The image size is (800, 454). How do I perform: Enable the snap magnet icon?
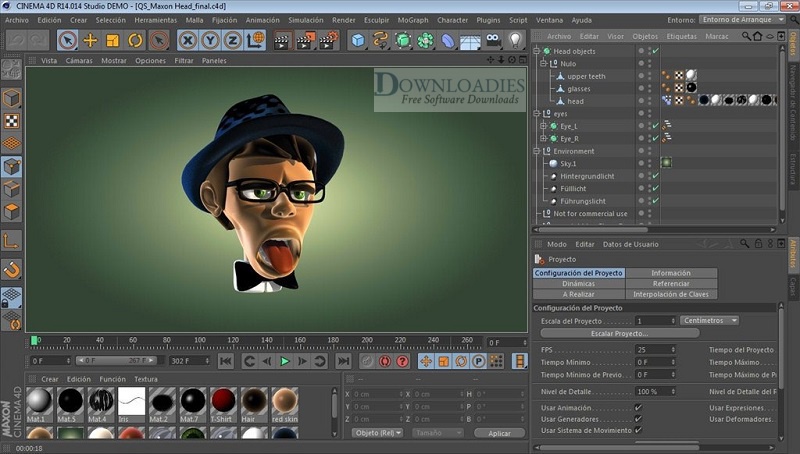point(11,269)
